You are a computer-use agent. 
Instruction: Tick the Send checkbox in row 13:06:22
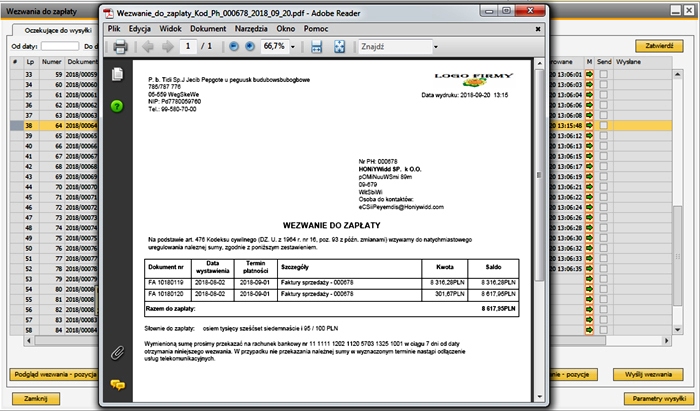click(x=603, y=197)
